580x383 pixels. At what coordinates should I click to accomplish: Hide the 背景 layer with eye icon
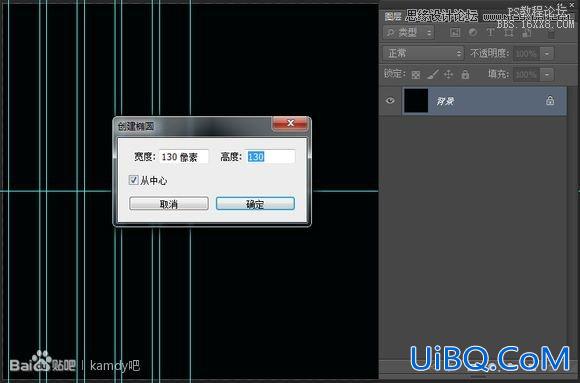coord(390,101)
